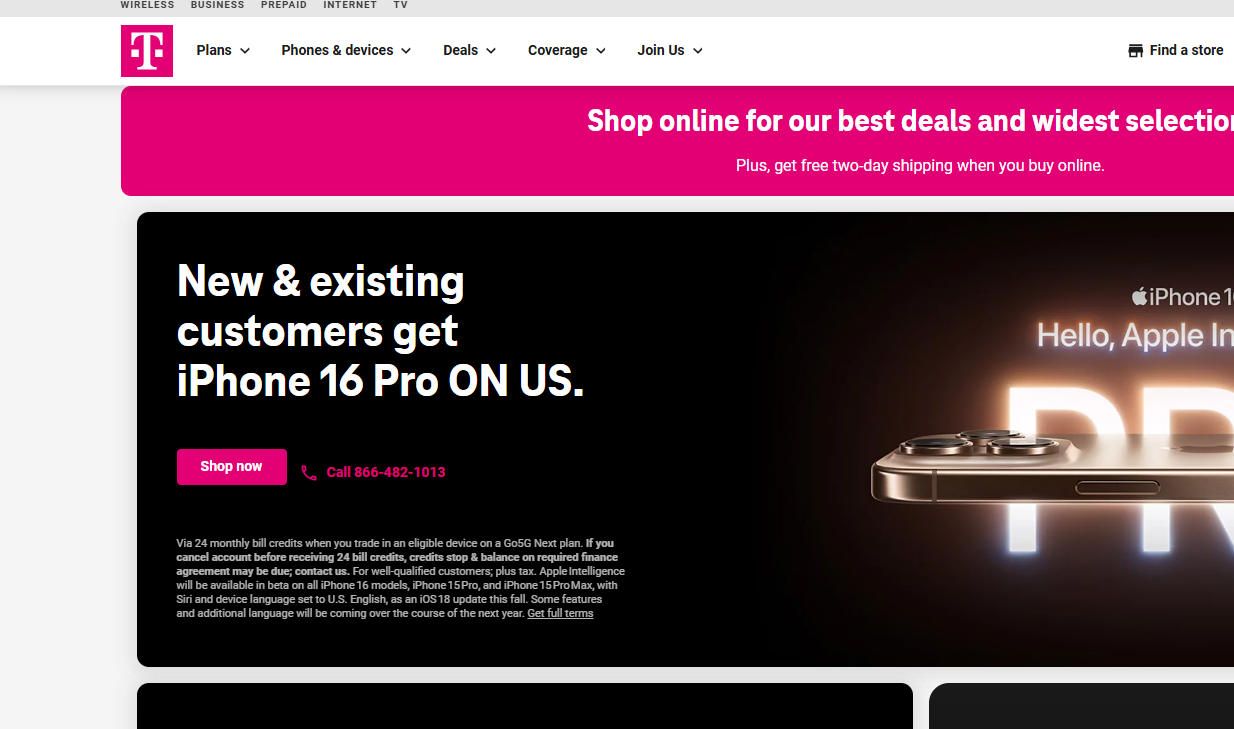The height and width of the screenshot is (729, 1234).
Task: Click the Shop now button
Action: point(232,467)
